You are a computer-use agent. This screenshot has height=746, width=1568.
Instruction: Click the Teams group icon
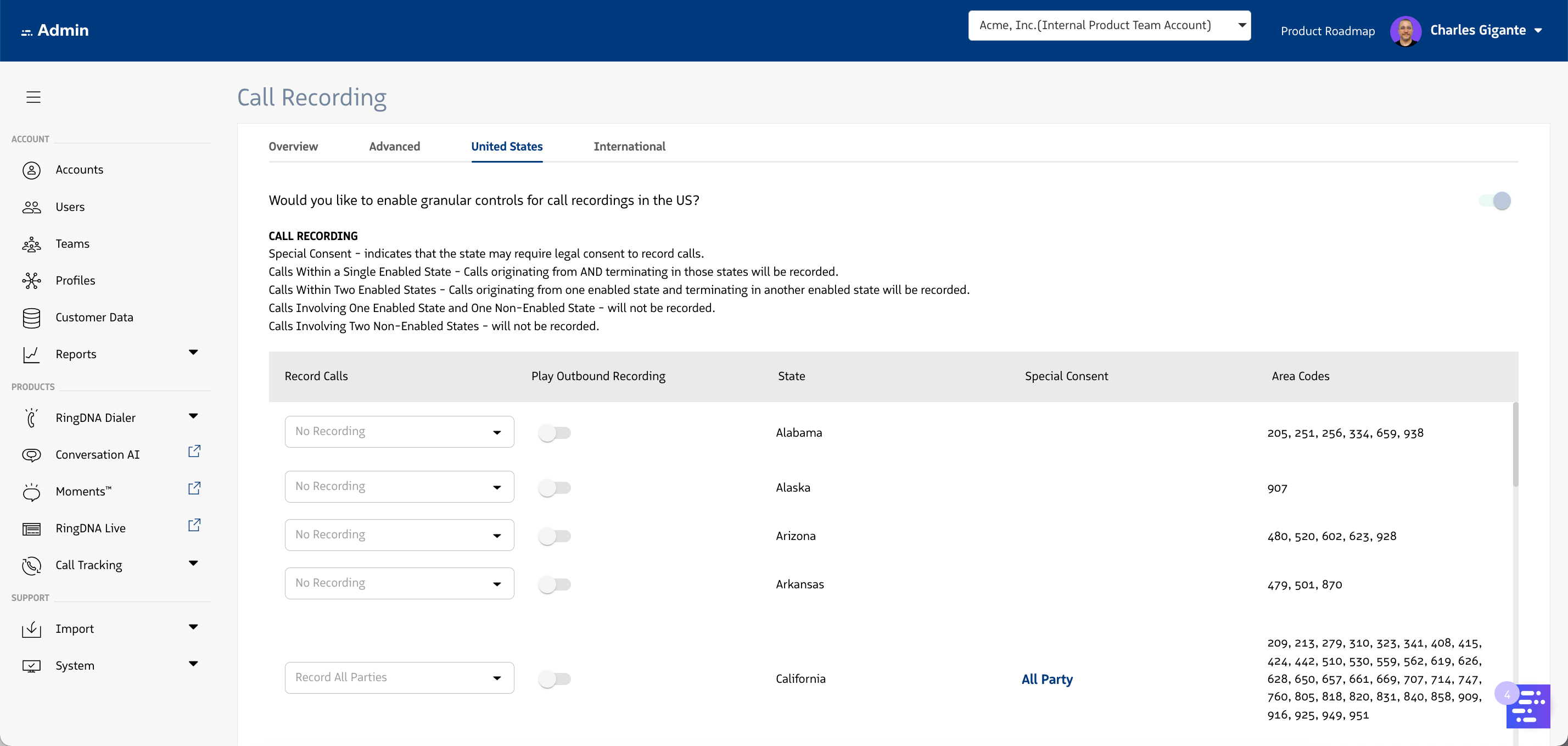point(32,244)
